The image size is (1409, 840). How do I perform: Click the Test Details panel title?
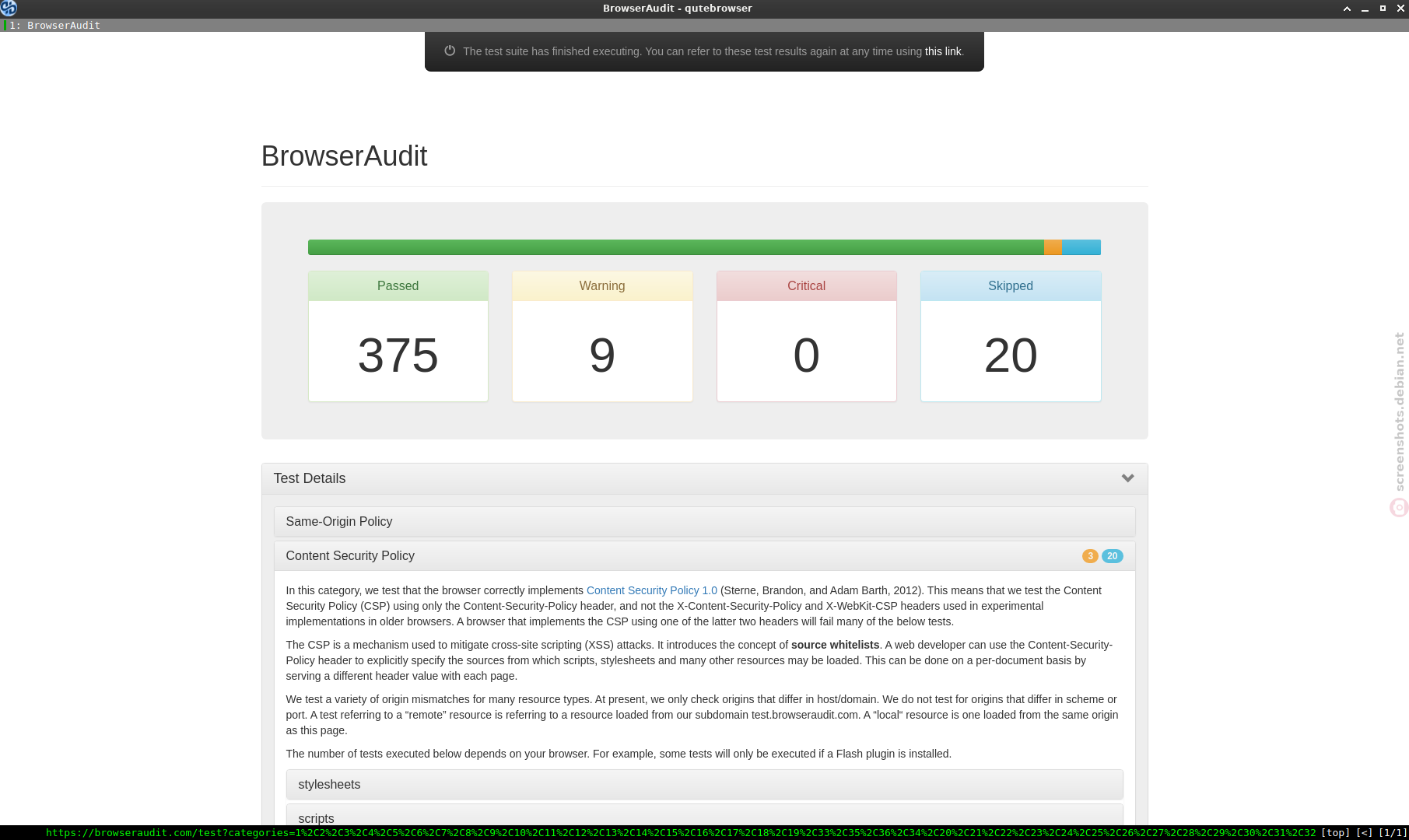pyautogui.click(x=310, y=478)
